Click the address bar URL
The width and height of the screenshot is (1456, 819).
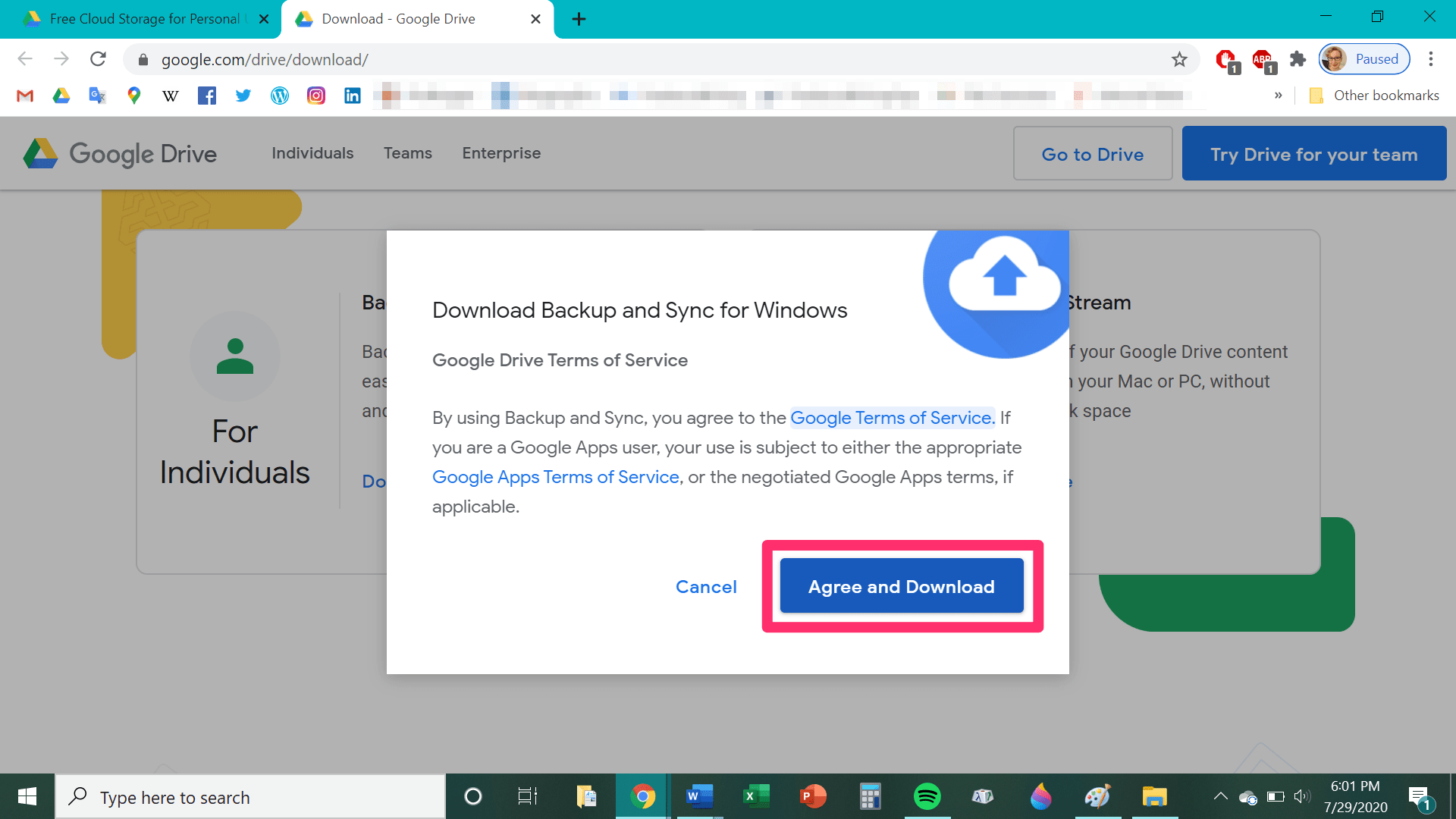coord(264,59)
